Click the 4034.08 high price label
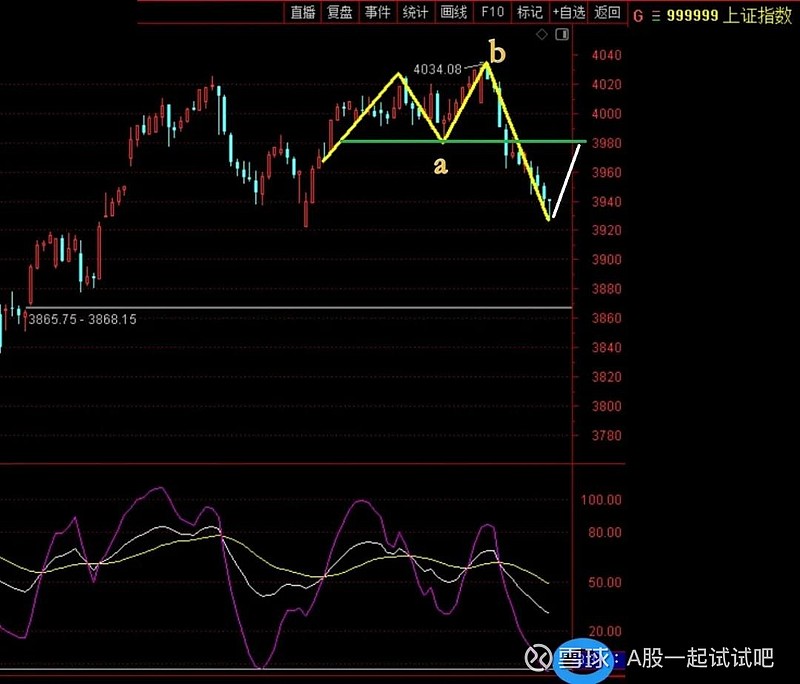Screen dimensions: 800x684 (x=437, y=69)
